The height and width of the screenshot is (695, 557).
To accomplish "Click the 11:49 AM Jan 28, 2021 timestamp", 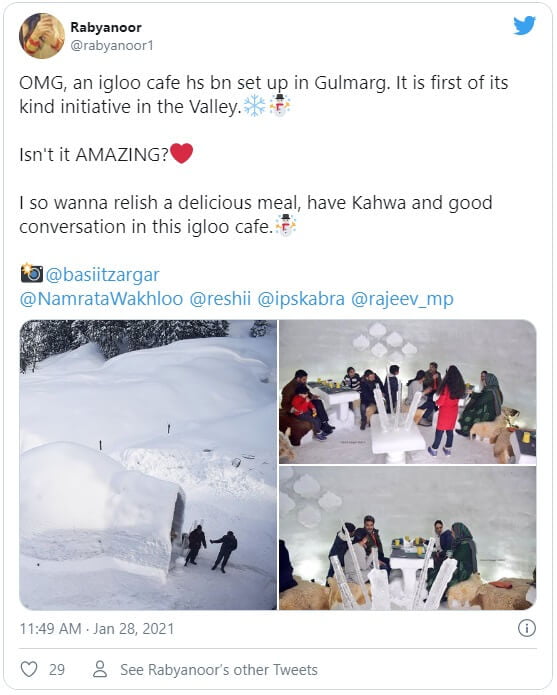I will (97, 629).
